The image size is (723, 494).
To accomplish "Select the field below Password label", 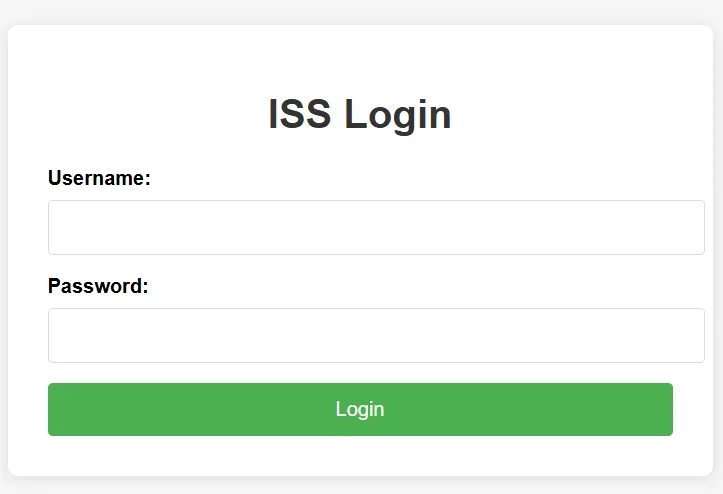I will tap(376, 335).
